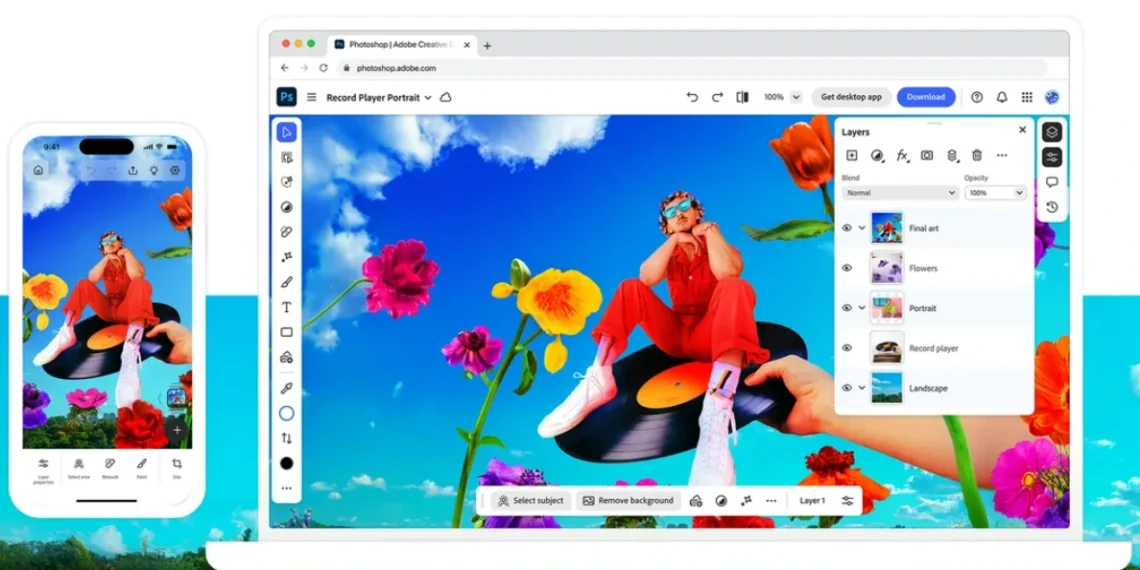
Task: Tap Retouch in the phone app toolbar
Action: coord(110,467)
